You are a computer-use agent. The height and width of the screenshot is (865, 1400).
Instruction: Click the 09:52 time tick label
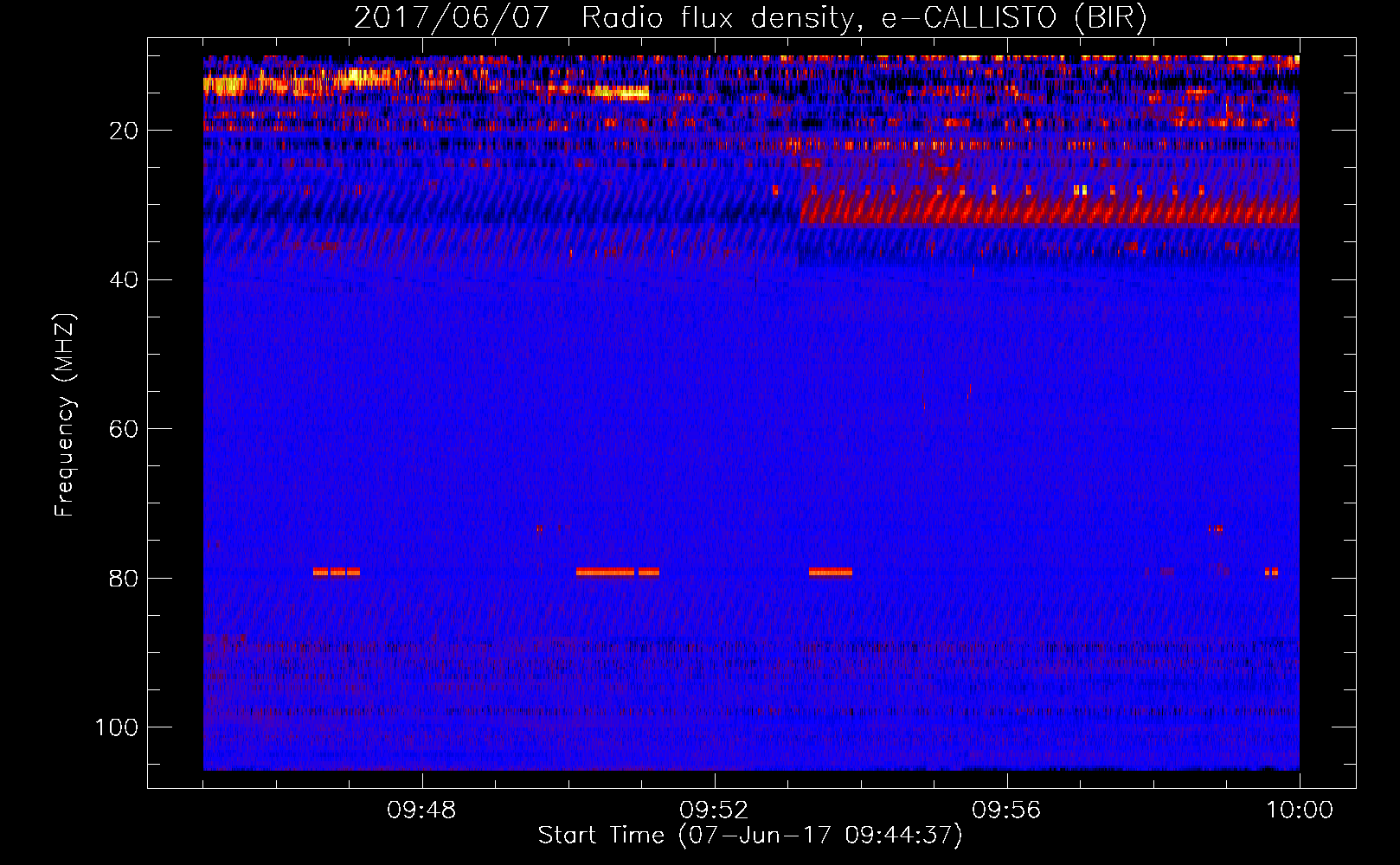pos(714,811)
